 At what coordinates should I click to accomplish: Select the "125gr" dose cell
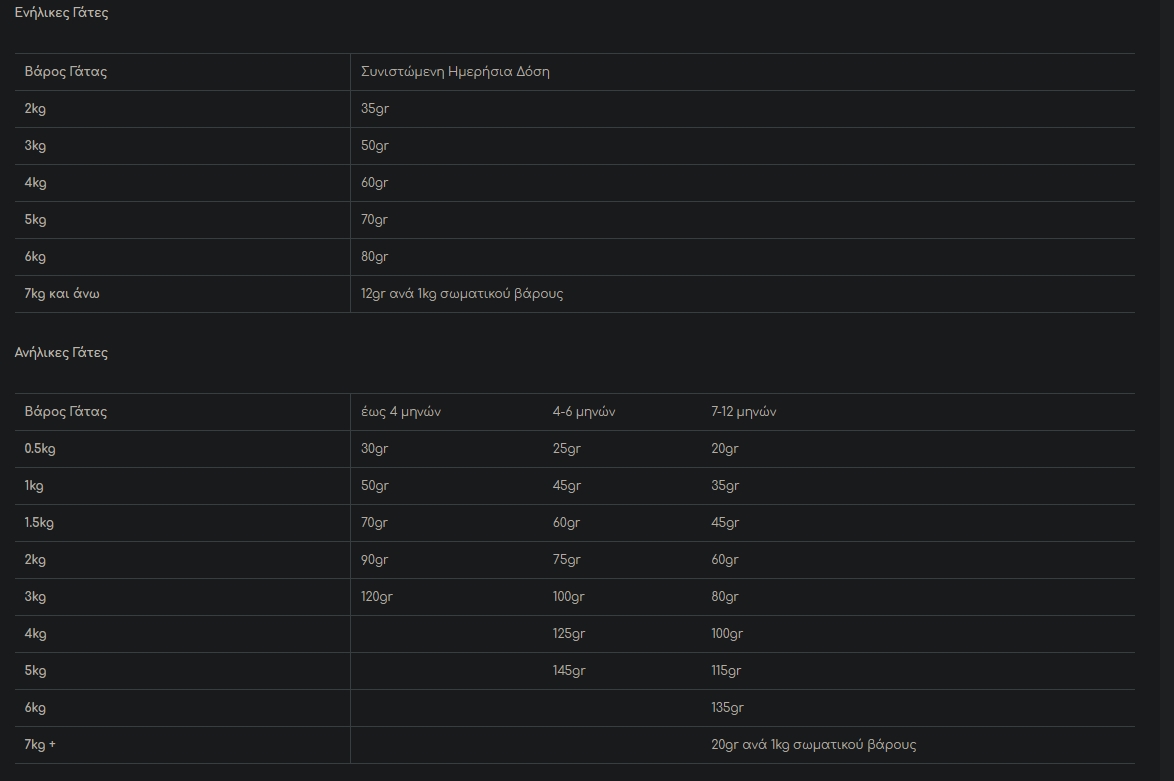pos(569,634)
